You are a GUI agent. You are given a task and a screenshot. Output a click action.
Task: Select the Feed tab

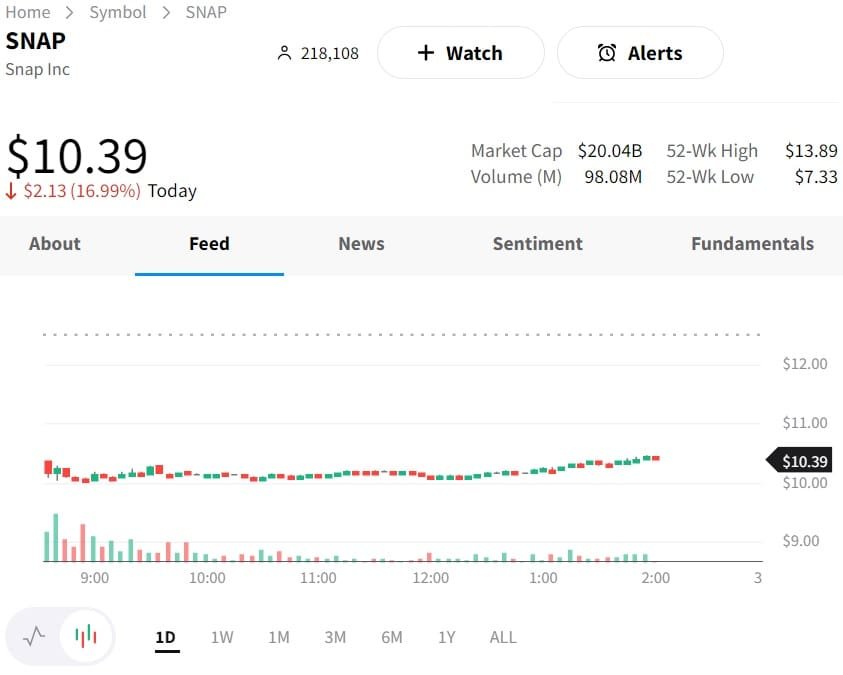pyautogui.click(x=209, y=243)
